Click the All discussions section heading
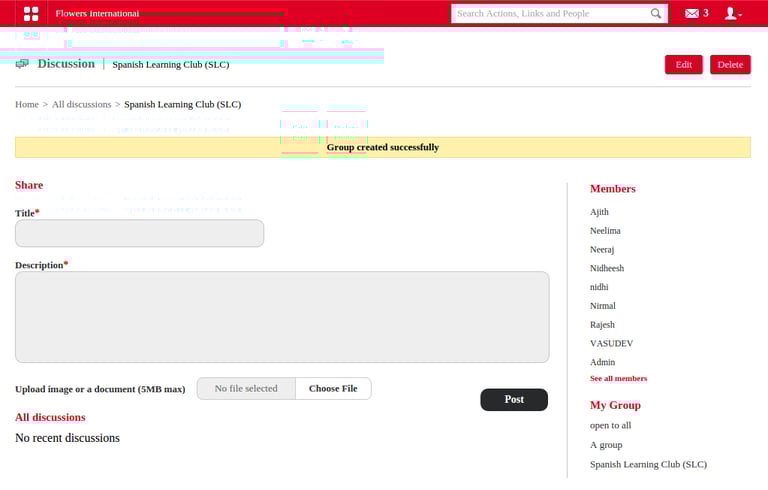768x490 pixels. coord(50,417)
